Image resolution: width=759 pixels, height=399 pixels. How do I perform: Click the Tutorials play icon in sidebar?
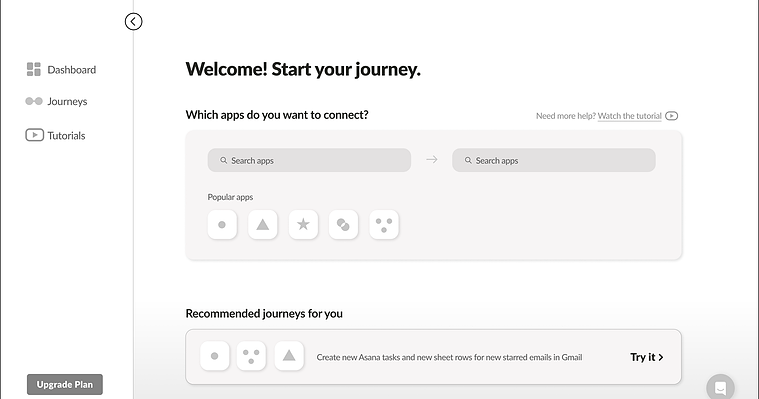[x=34, y=135]
